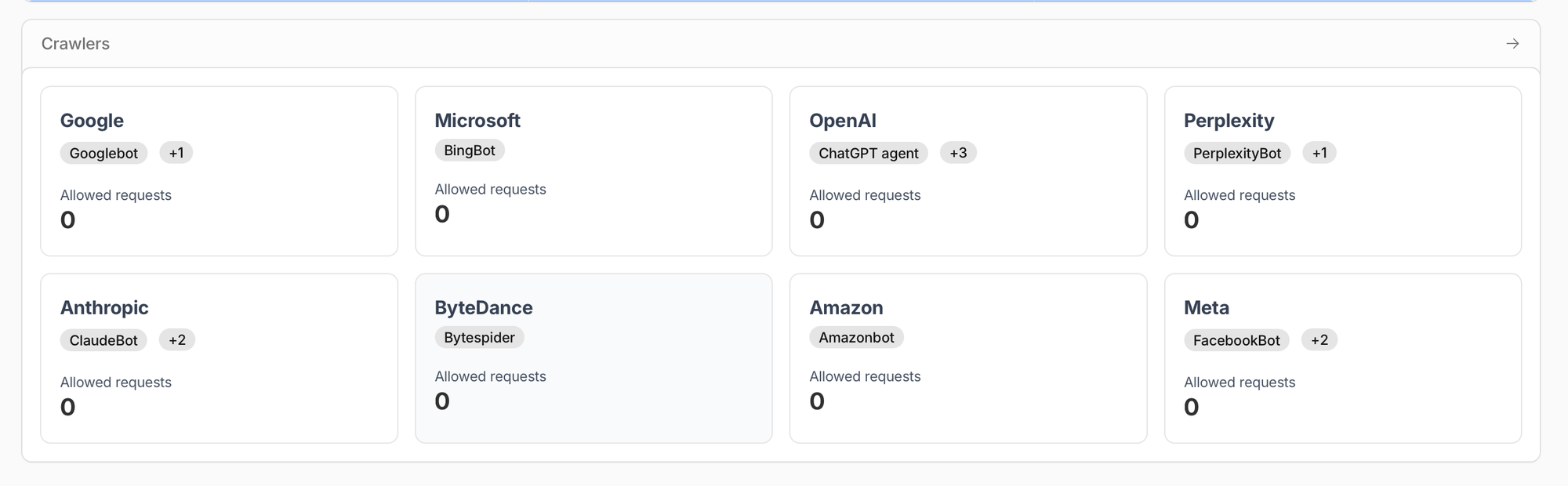
Task: Expand the +1 badge next to Googlebot
Action: click(176, 153)
